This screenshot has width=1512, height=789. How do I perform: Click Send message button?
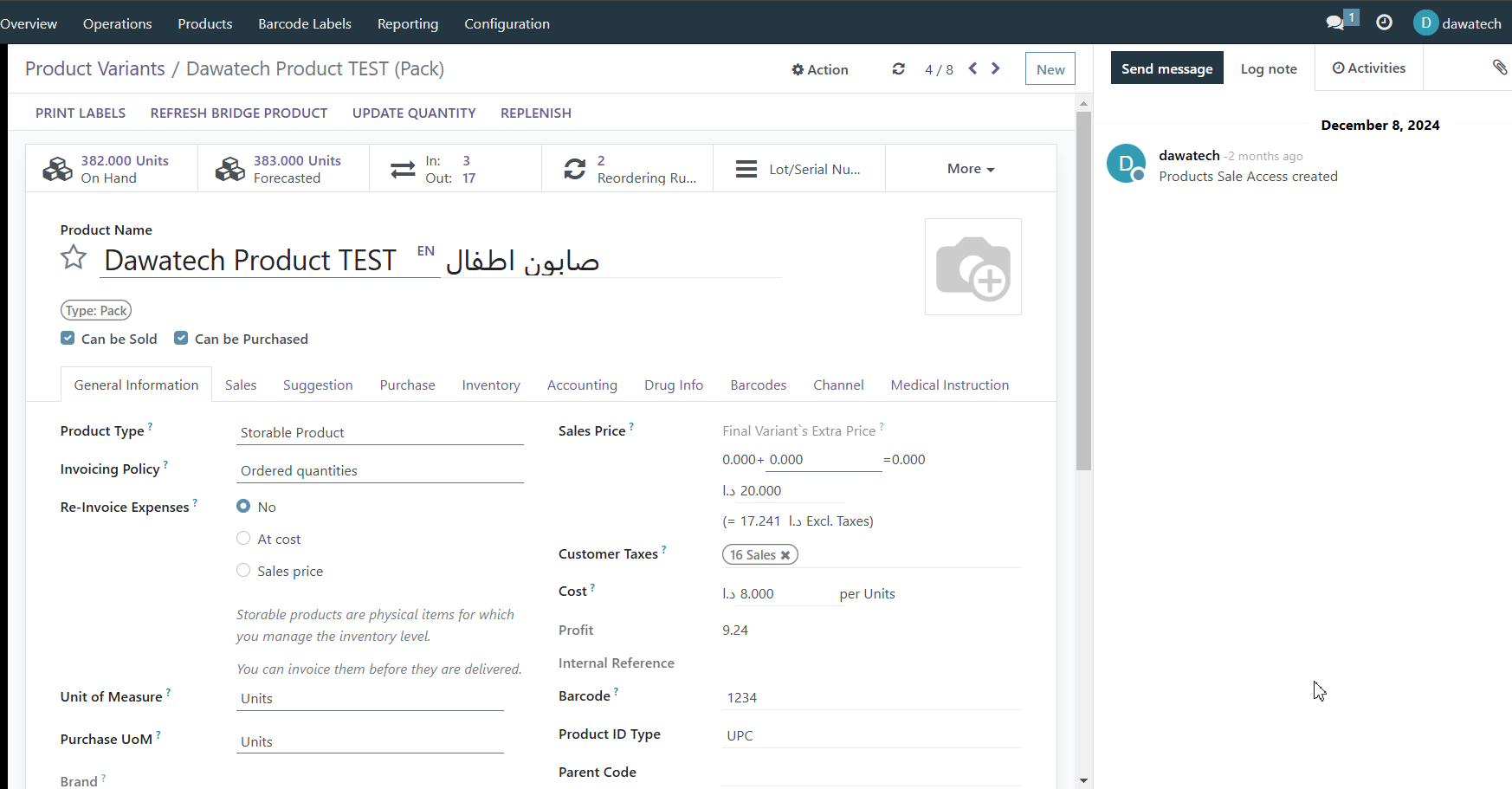click(1166, 68)
